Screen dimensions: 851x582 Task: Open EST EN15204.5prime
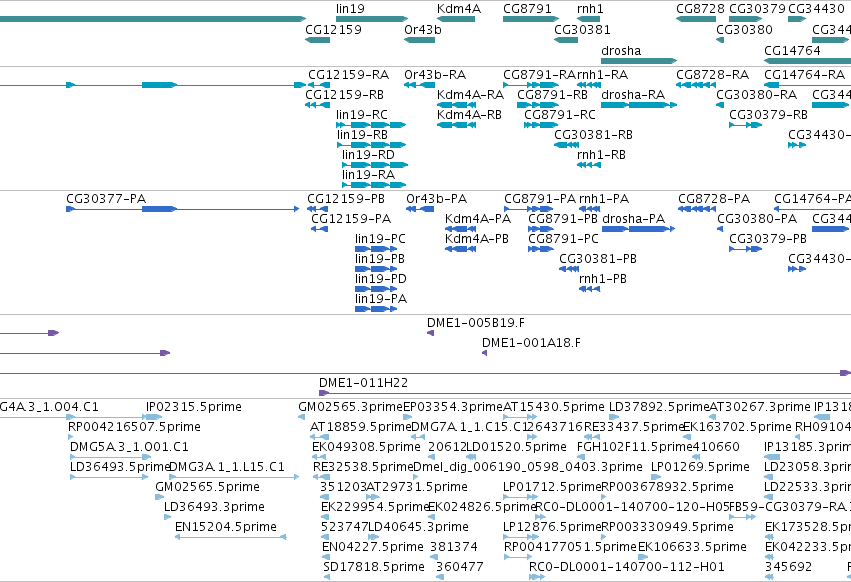(231, 537)
